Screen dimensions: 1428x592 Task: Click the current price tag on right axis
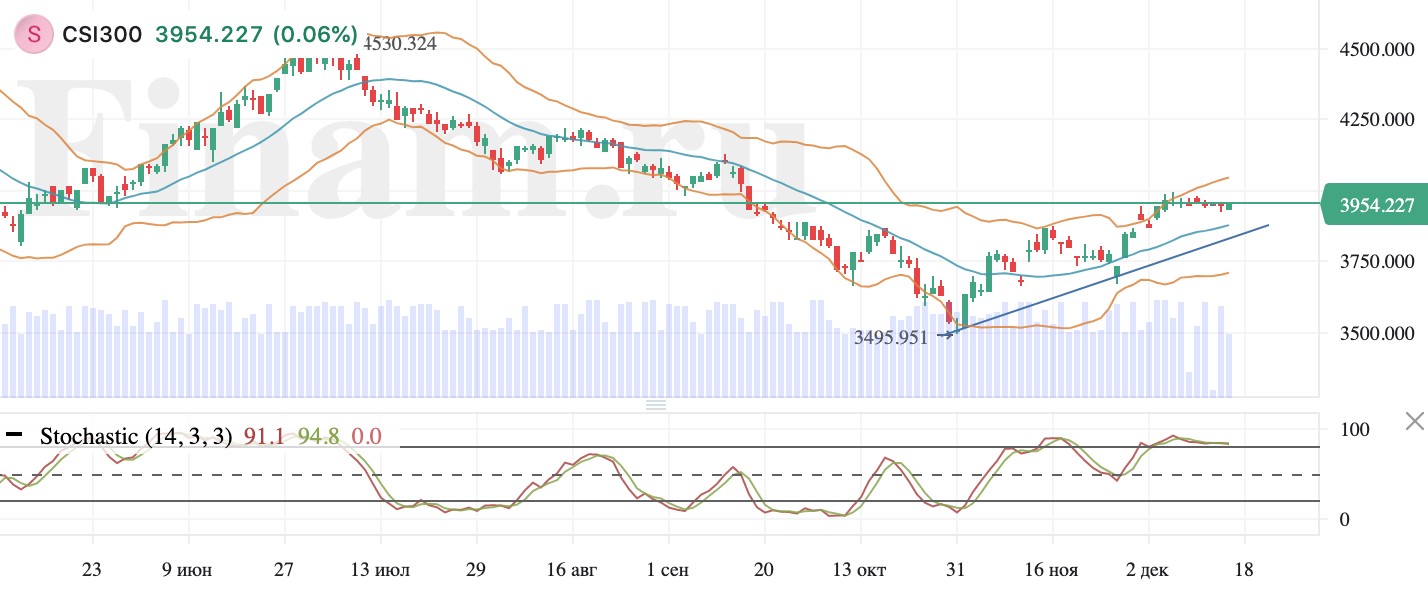pos(1375,206)
